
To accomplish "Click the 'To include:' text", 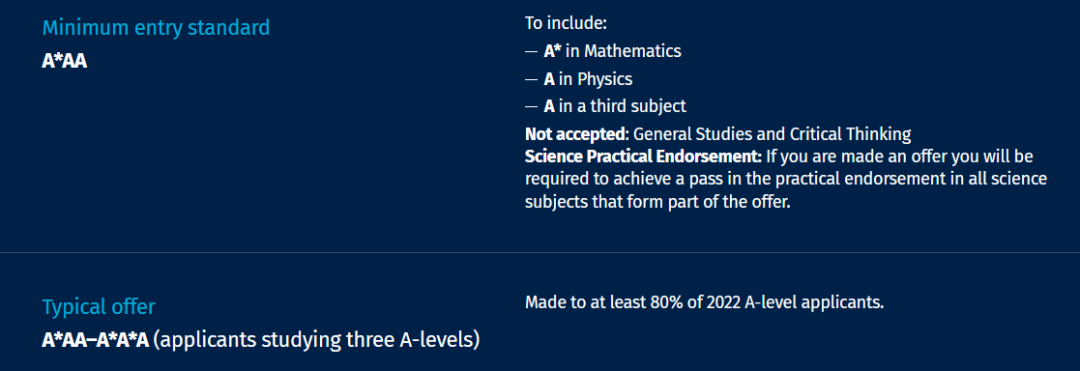I will (565, 23).
